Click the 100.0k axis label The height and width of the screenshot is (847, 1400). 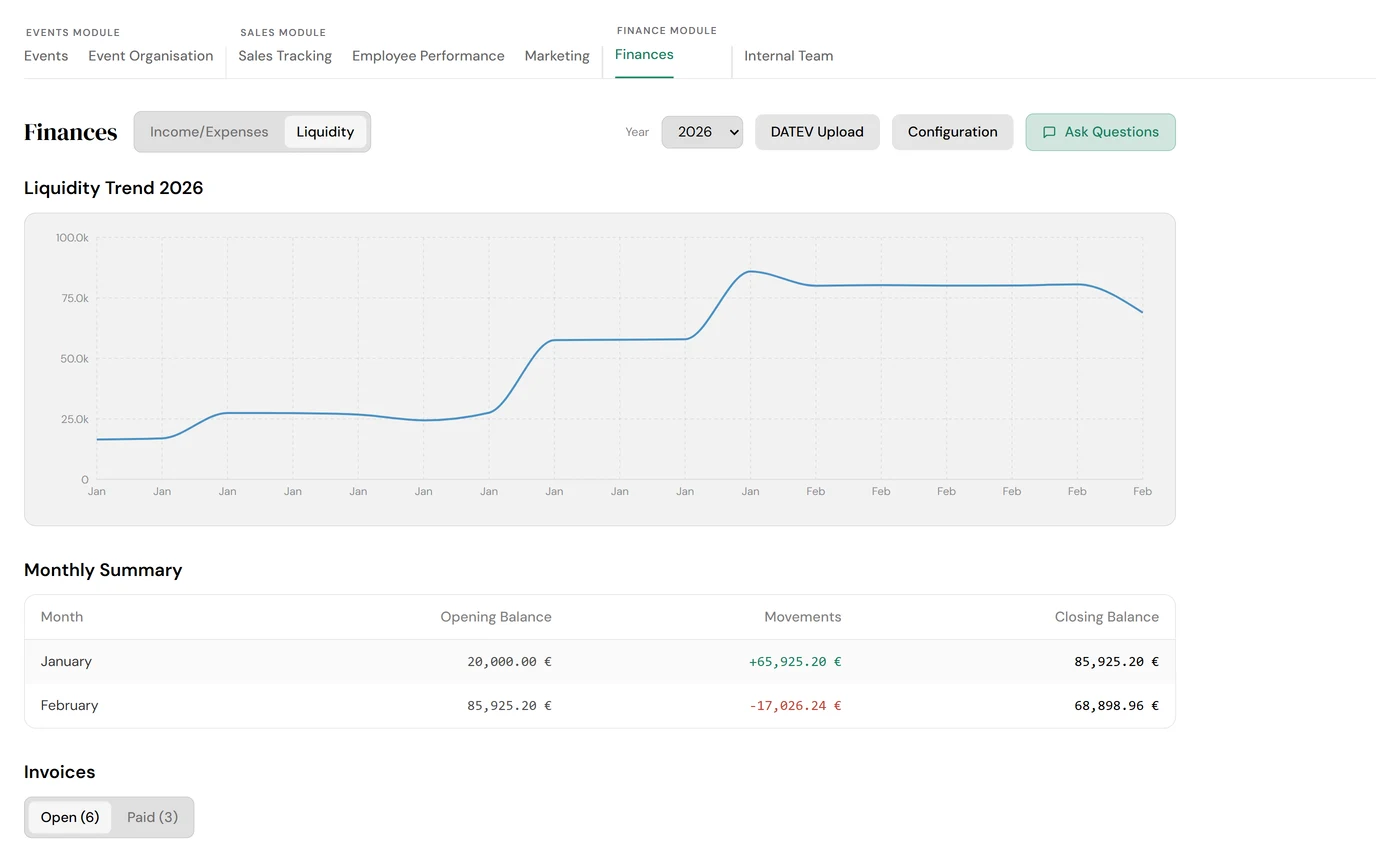pos(72,238)
